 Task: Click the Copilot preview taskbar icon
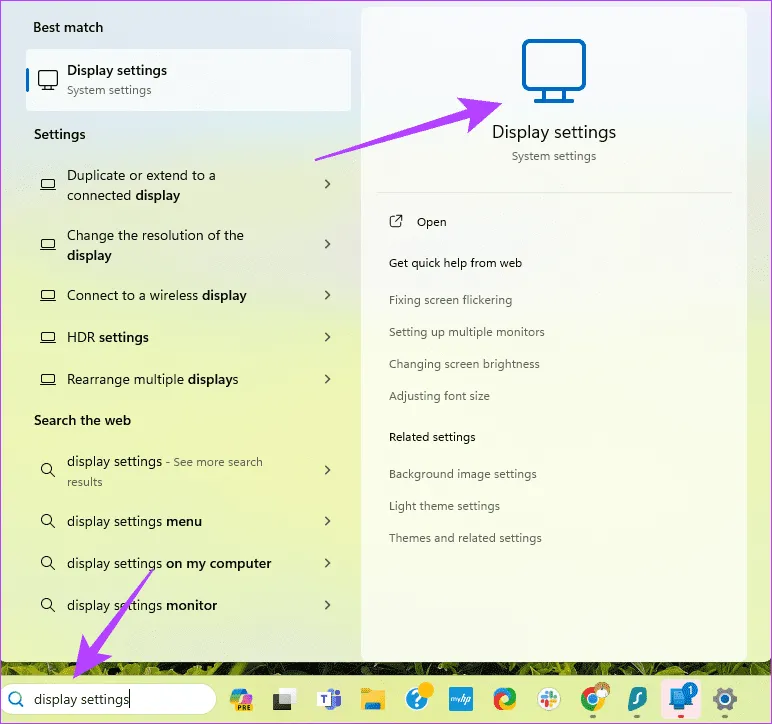(241, 699)
